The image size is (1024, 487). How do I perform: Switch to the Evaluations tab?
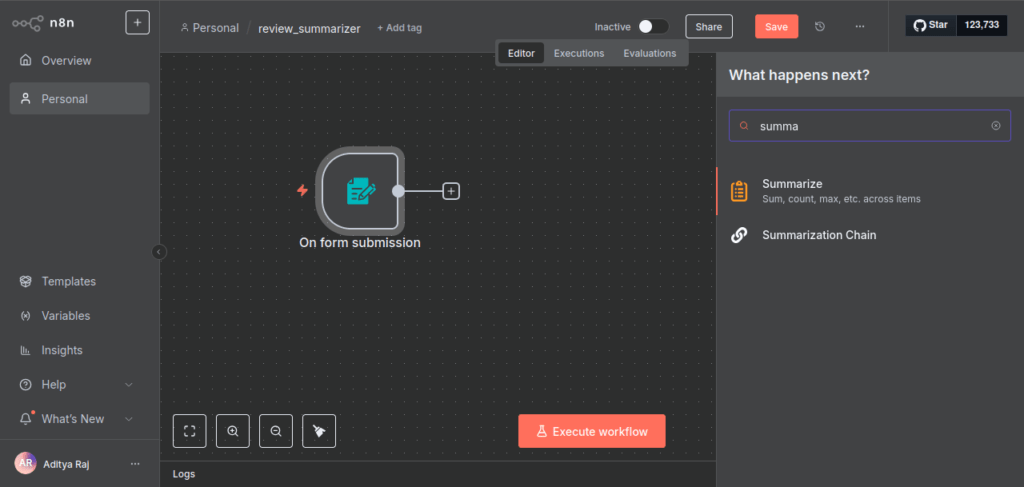click(649, 53)
